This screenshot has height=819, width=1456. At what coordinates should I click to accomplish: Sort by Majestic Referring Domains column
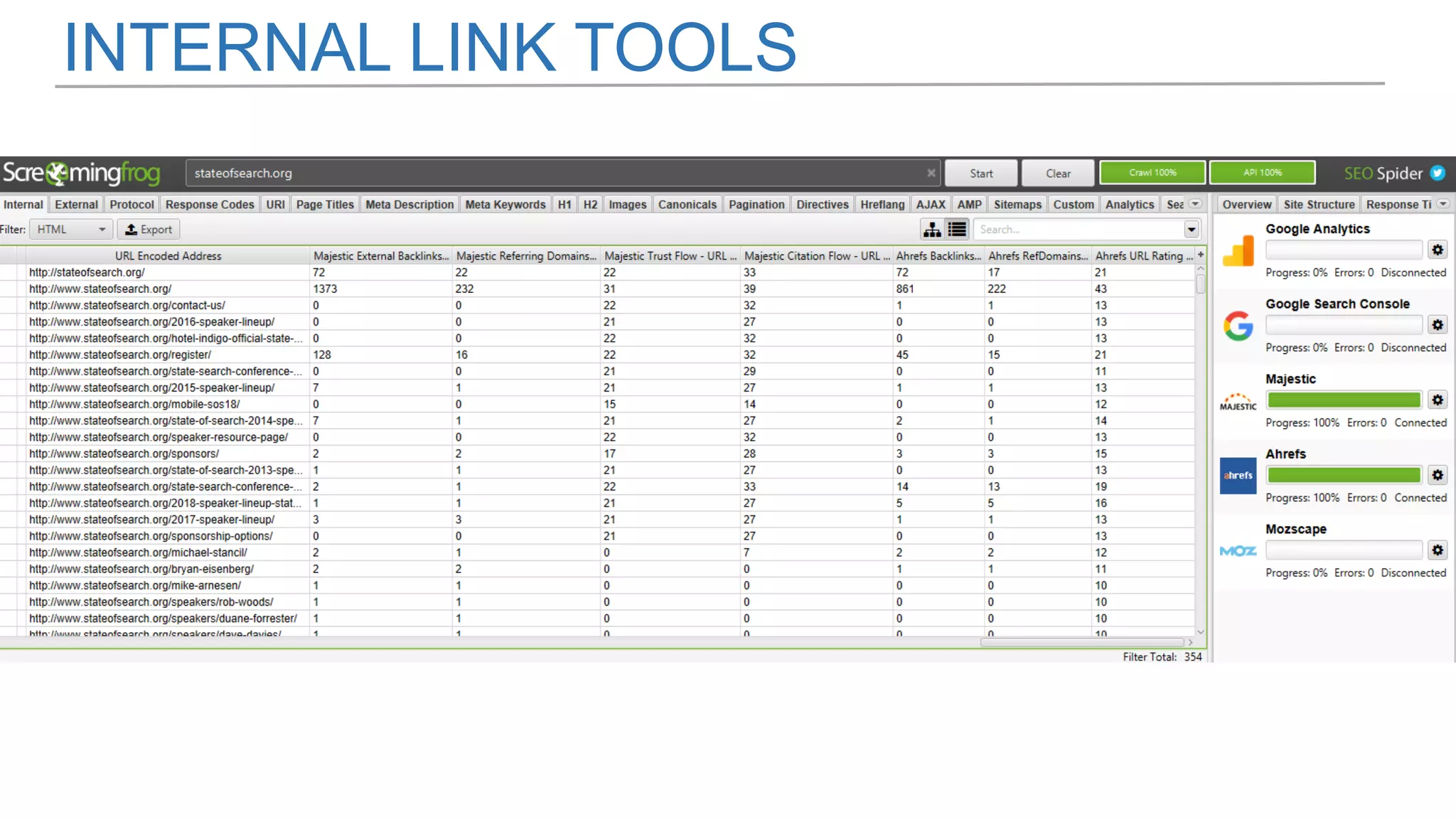point(526,256)
